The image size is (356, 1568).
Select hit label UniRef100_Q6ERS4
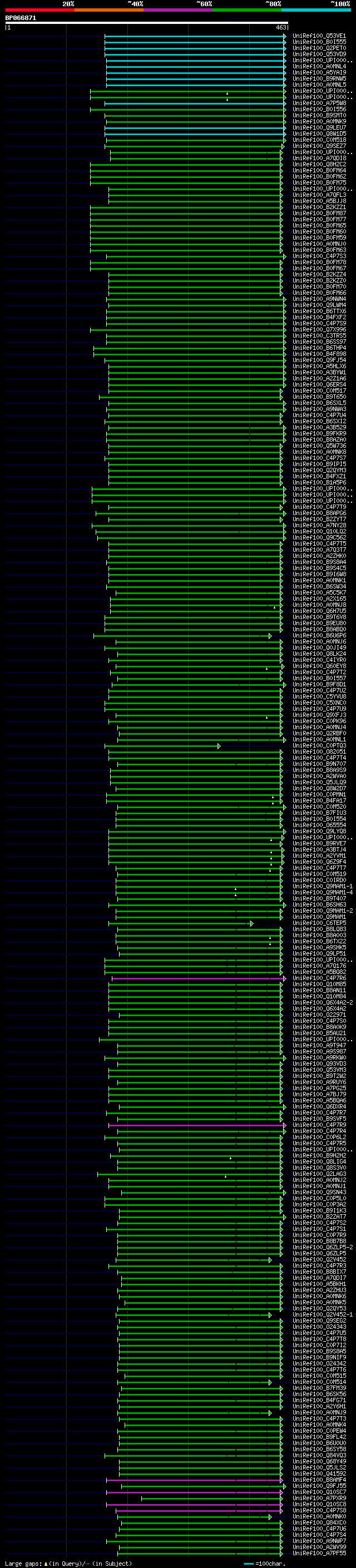[319, 385]
